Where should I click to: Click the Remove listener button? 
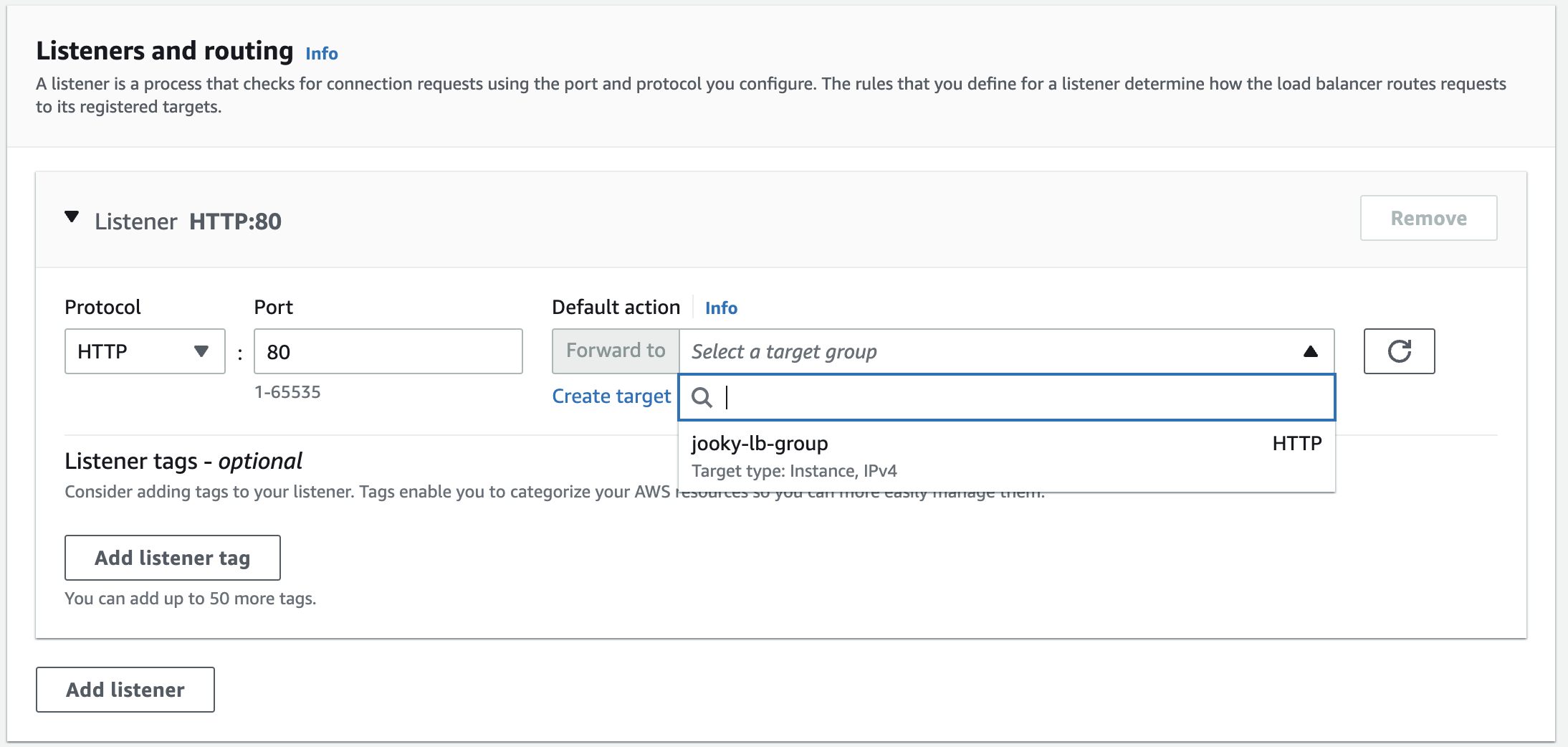click(1428, 218)
